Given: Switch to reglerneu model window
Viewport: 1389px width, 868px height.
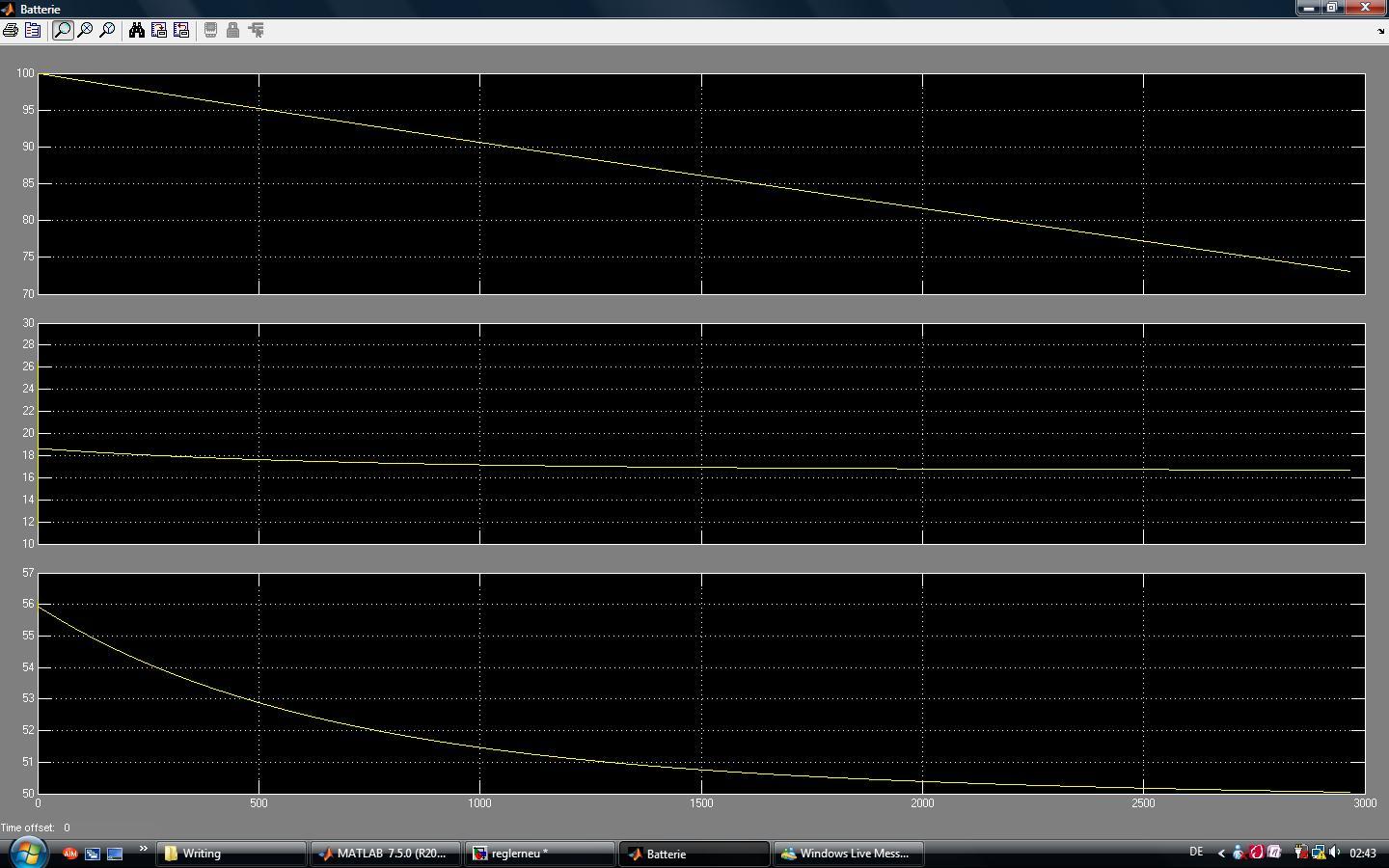Looking at the screenshot, I should tap(539, 854).
